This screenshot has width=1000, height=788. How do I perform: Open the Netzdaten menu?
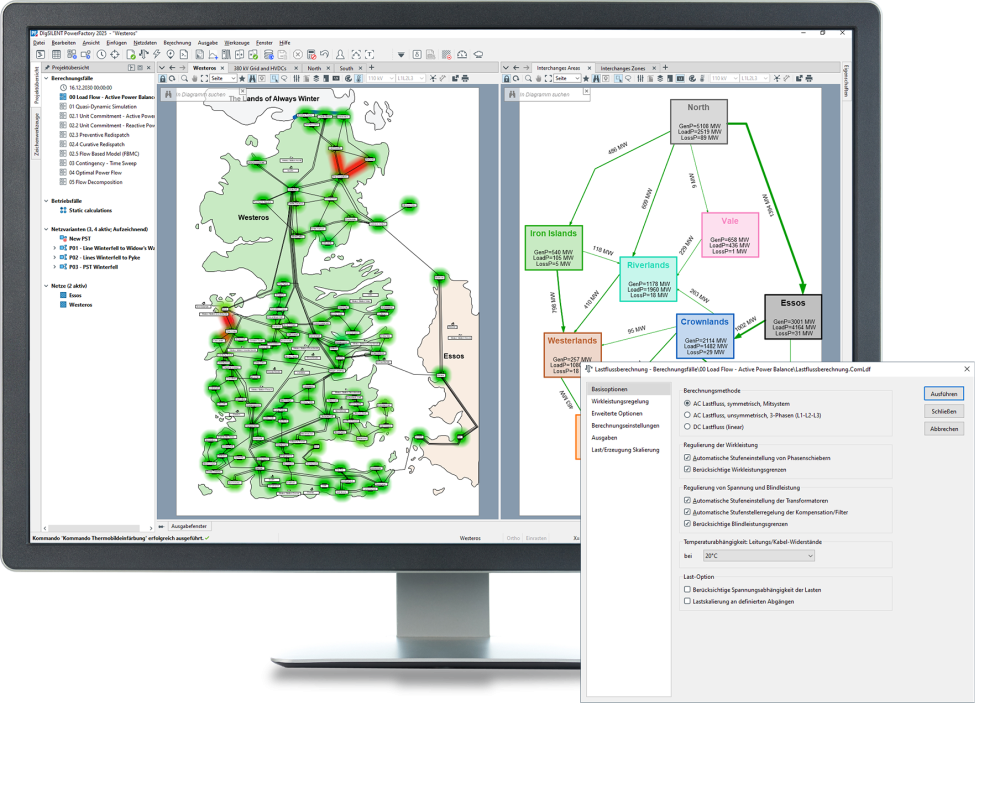coord(145,43)
